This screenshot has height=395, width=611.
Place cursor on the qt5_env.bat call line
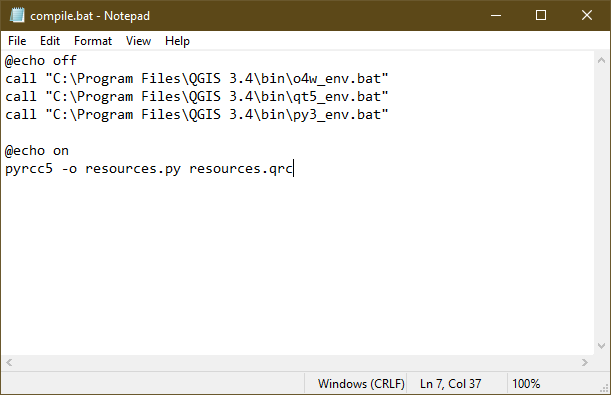pyautogui.click(x=197, y=97)
